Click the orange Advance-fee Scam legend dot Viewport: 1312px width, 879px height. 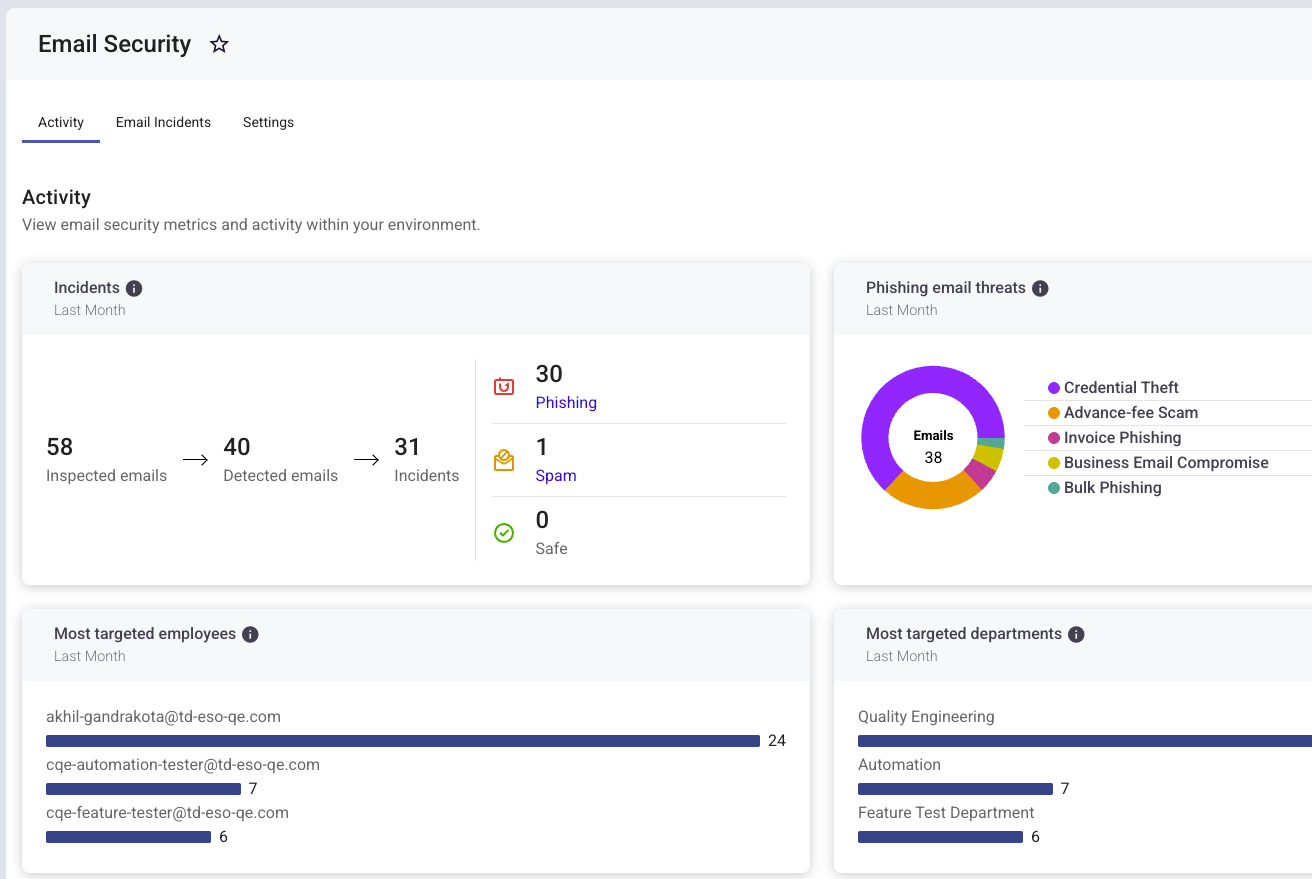[x=1054, y=413]
